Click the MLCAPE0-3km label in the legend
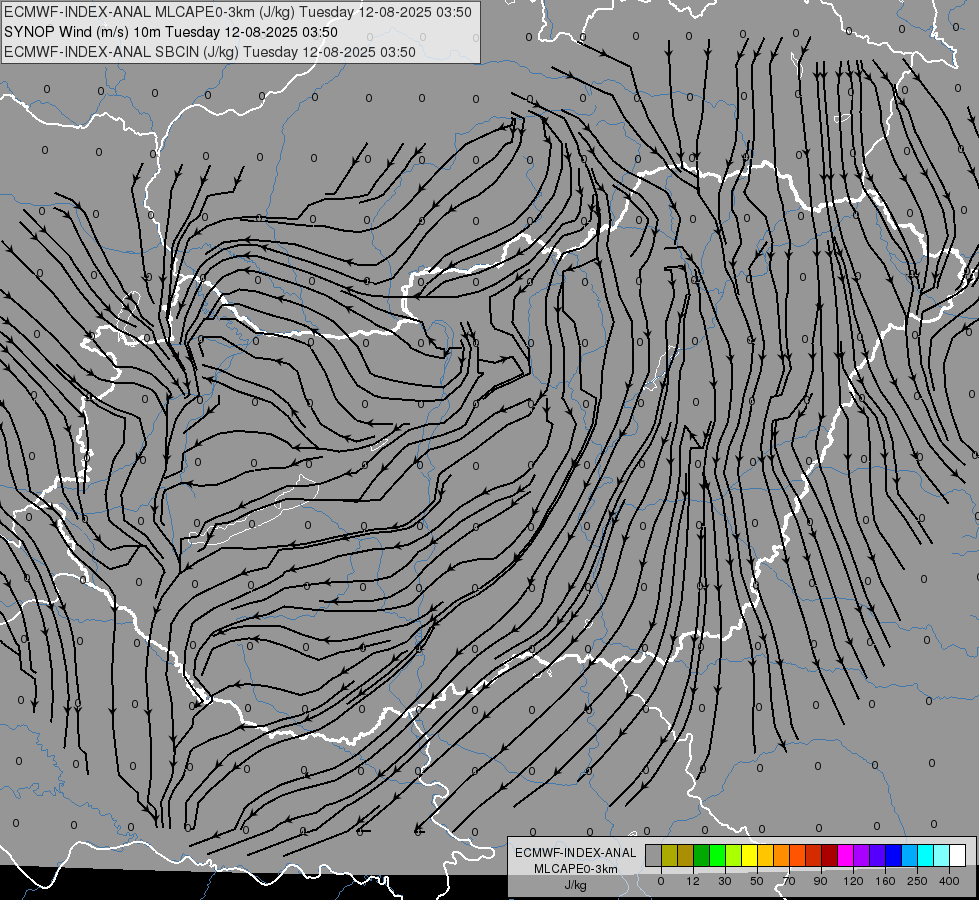This screenshot has height=900, width=979. coord(576,869)
